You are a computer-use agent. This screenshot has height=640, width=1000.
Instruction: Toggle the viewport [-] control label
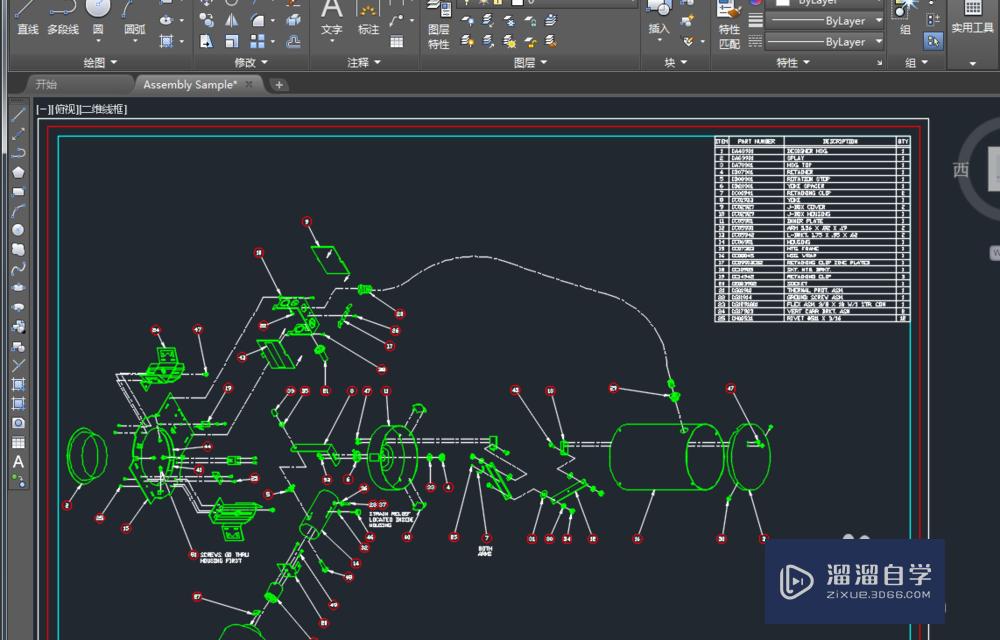(41, 110)
